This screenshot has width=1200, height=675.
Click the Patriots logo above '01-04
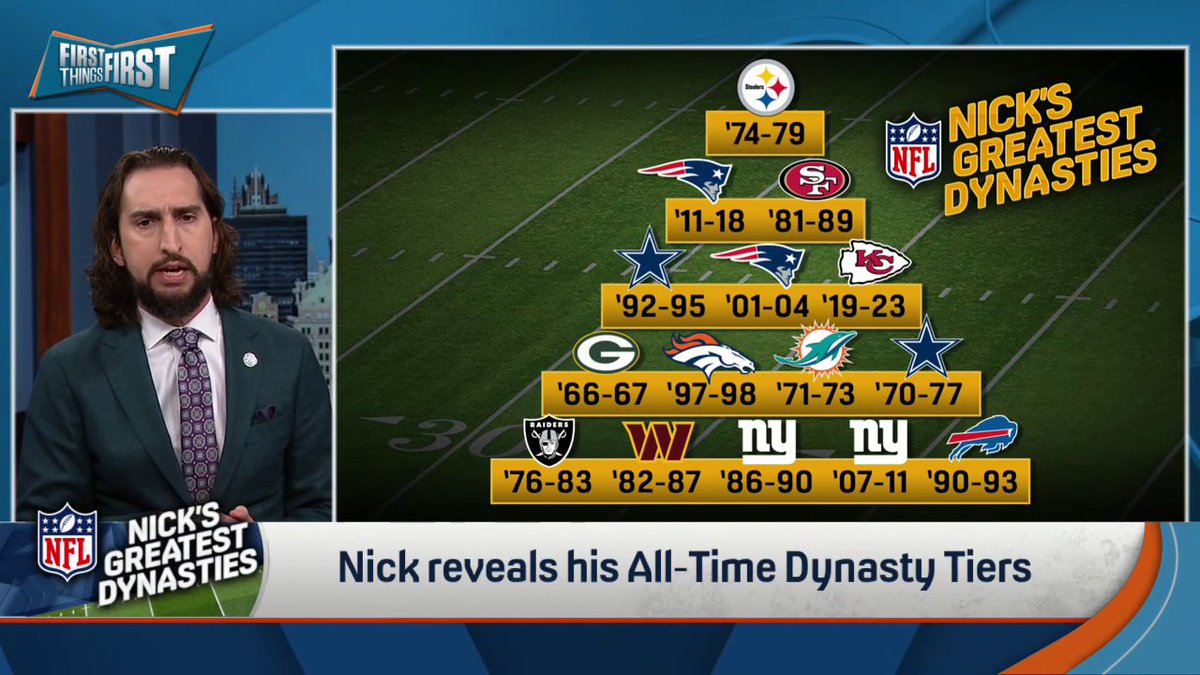(758, 265)
